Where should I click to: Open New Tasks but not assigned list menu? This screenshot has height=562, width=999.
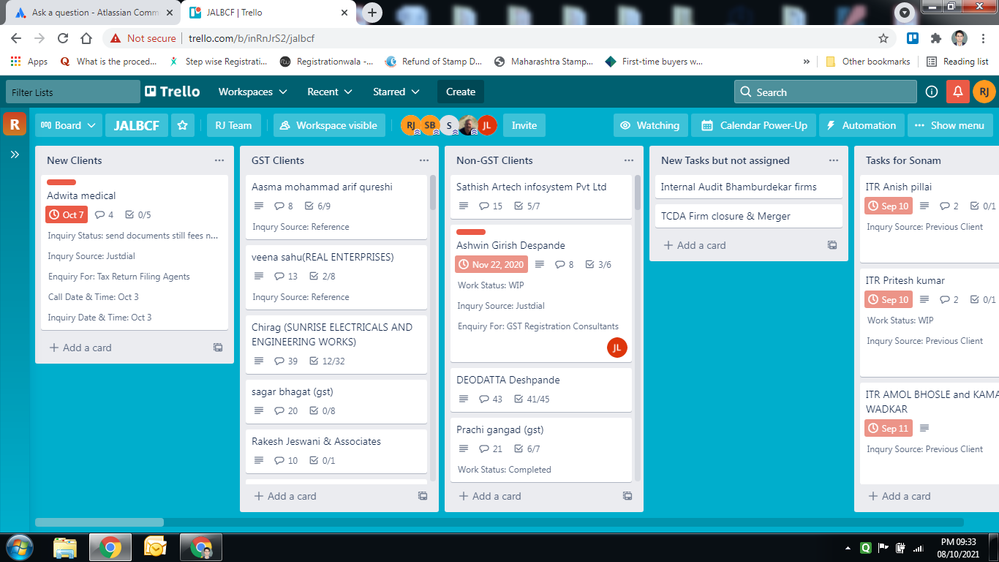(833, 161)
